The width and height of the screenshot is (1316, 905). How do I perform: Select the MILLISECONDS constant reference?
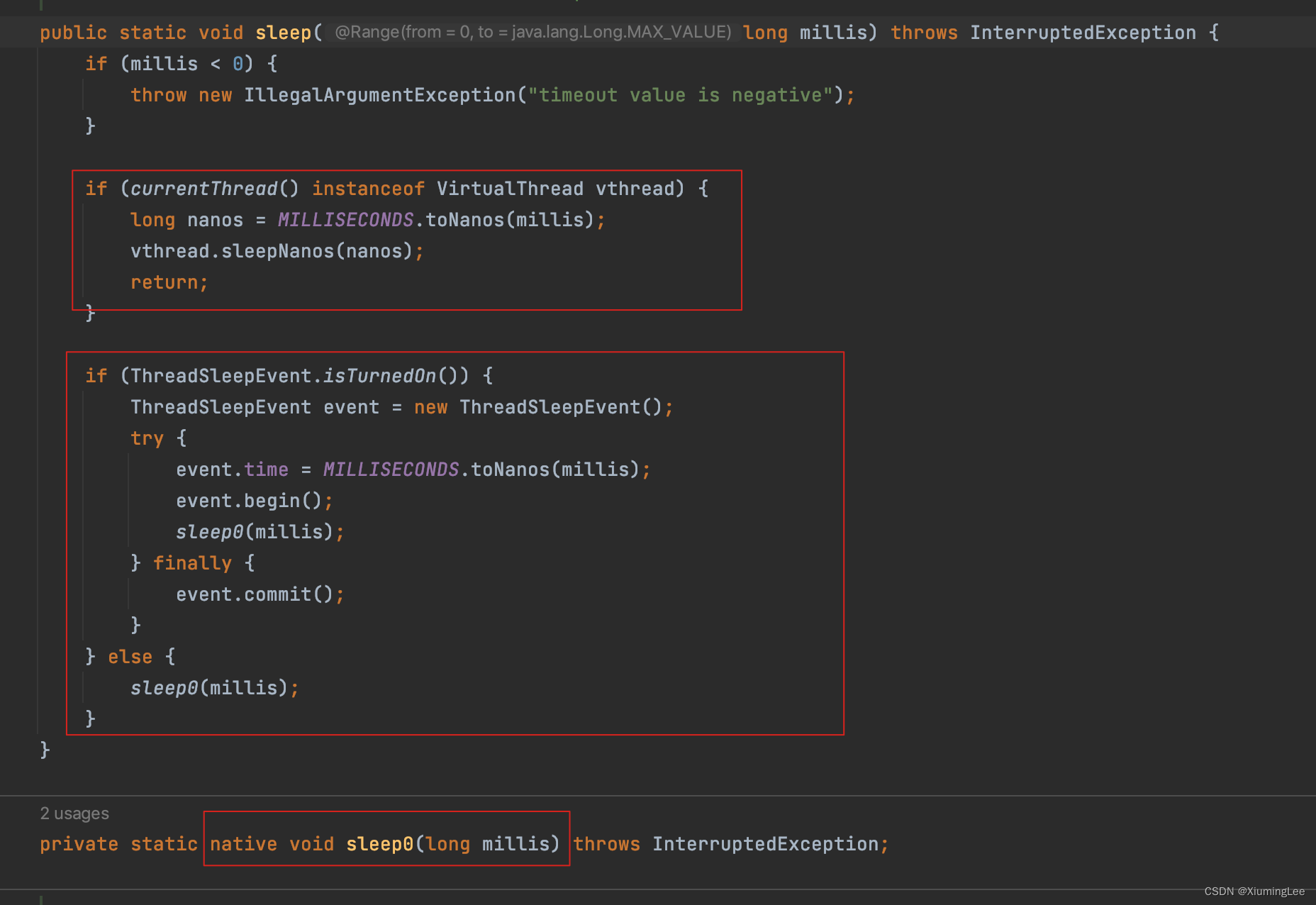pos(345,219)
